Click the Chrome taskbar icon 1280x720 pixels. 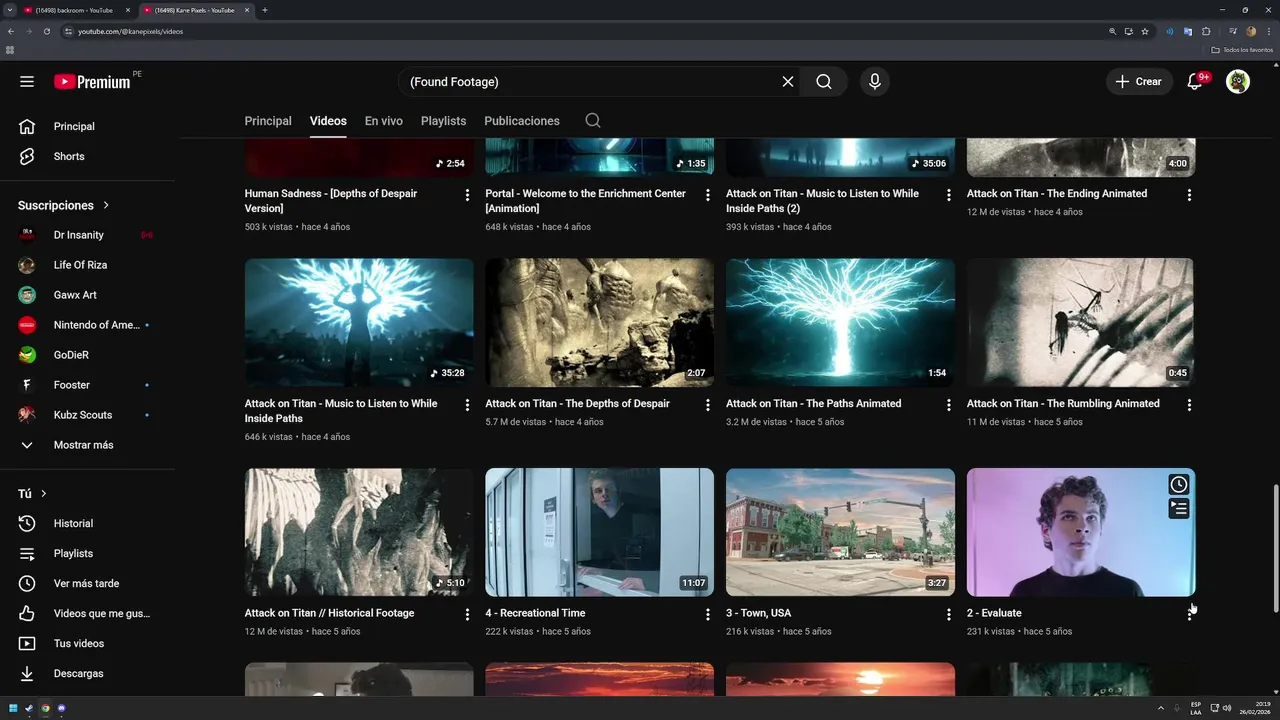pos(45,708)
